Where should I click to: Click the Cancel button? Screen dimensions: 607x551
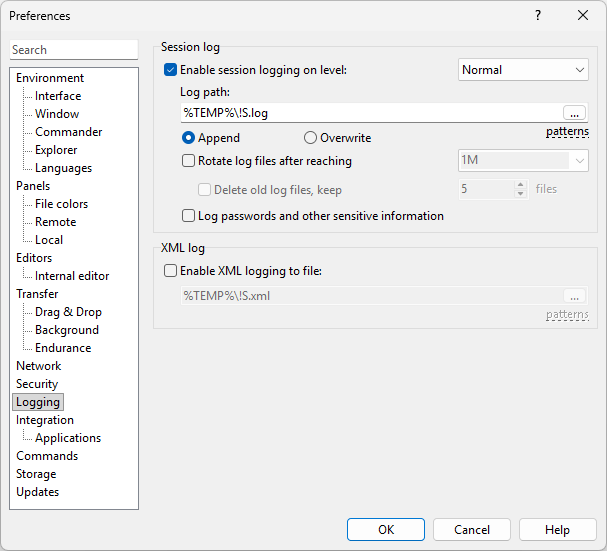click(472, 530)
